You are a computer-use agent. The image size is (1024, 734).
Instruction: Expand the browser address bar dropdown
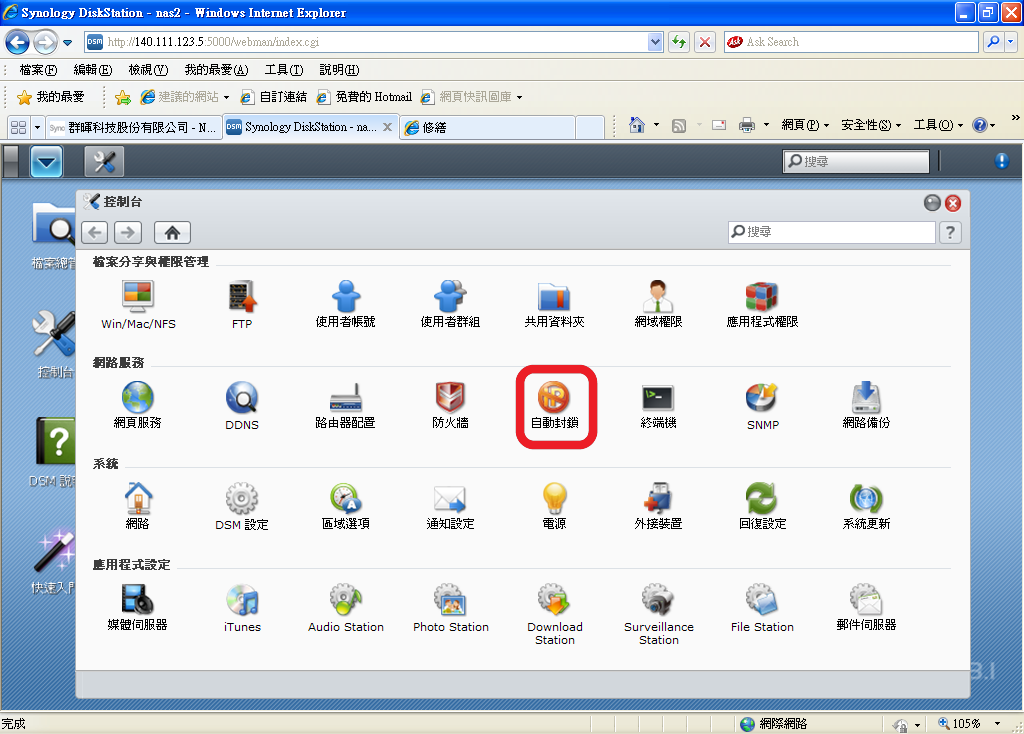click(x=656, y=42)
